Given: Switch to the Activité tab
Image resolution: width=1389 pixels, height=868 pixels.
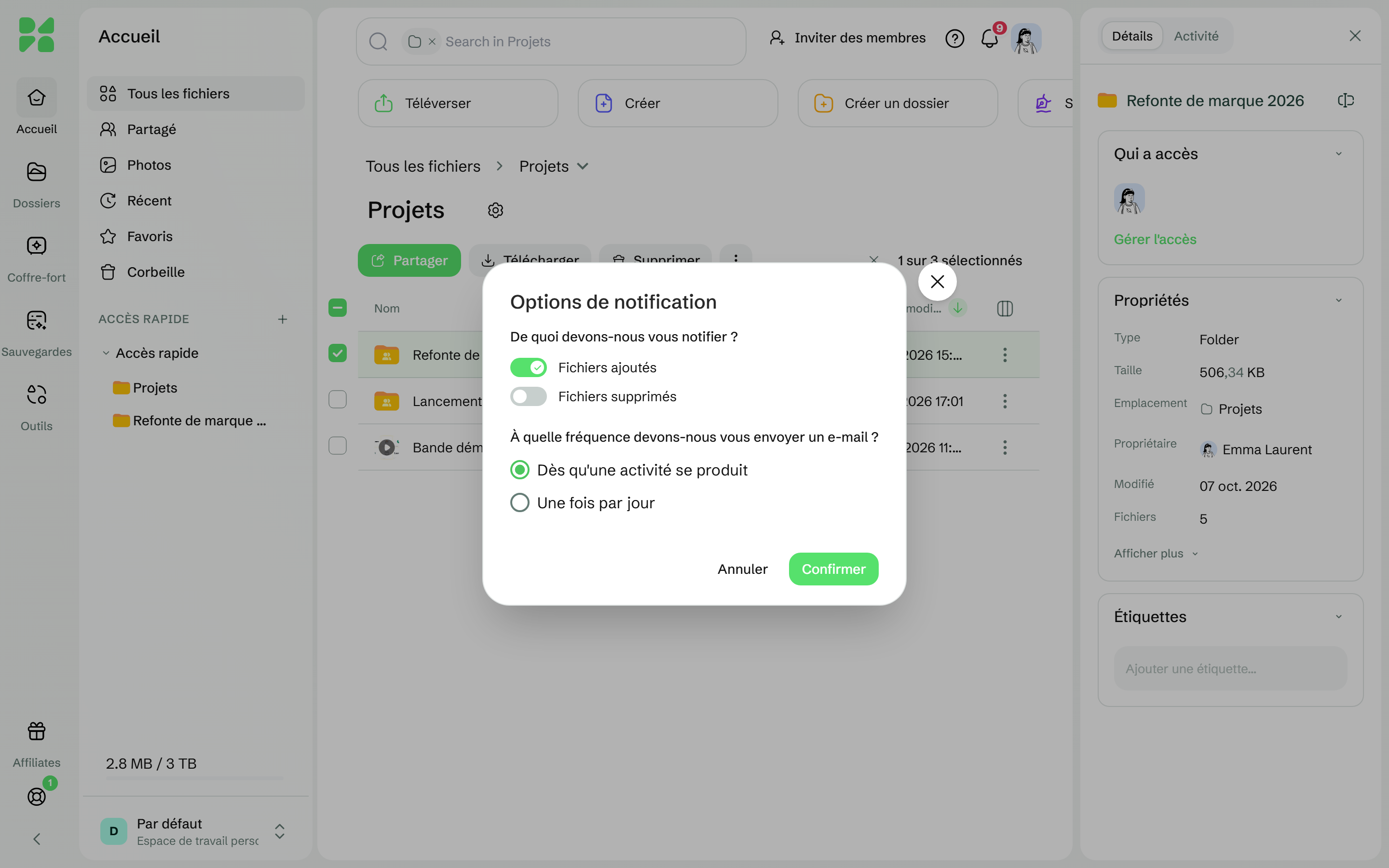Looking at the screenshot, I should click(x=1196, y=36).
